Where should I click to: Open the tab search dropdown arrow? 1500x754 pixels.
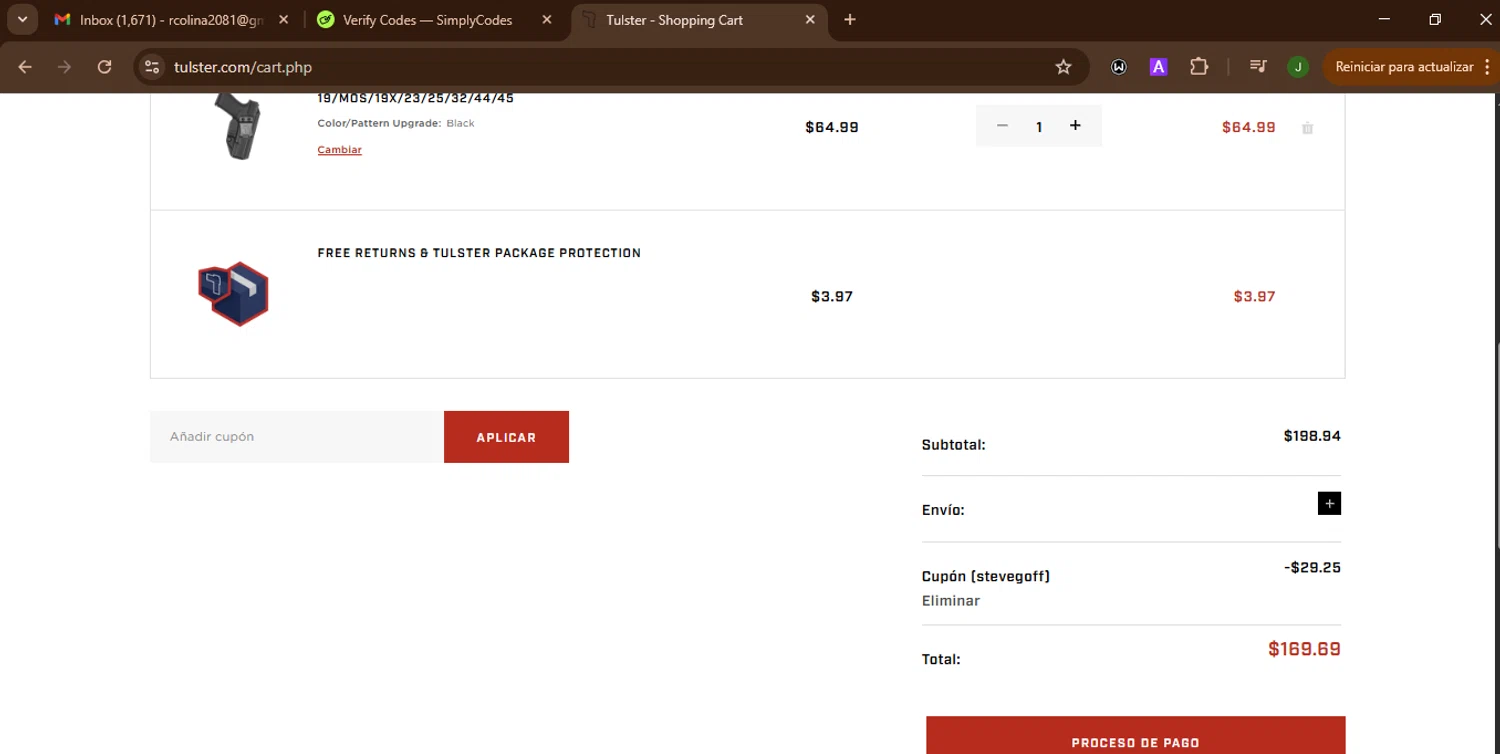[x=22, y=19]
